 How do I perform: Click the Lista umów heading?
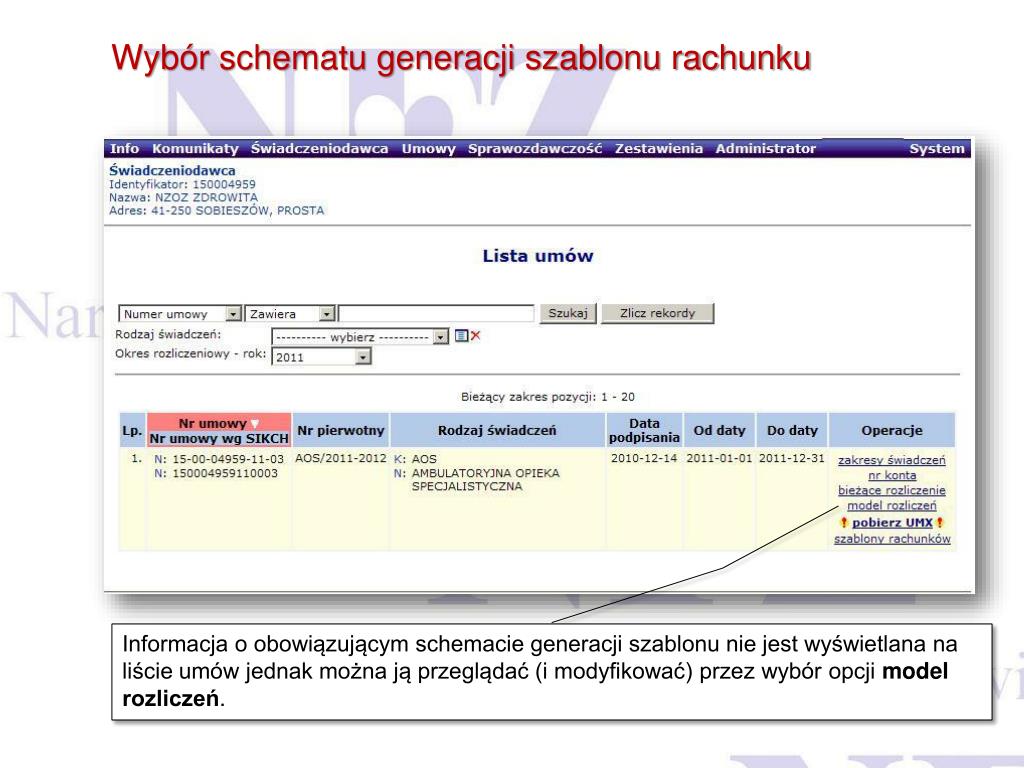coord(537,256)
